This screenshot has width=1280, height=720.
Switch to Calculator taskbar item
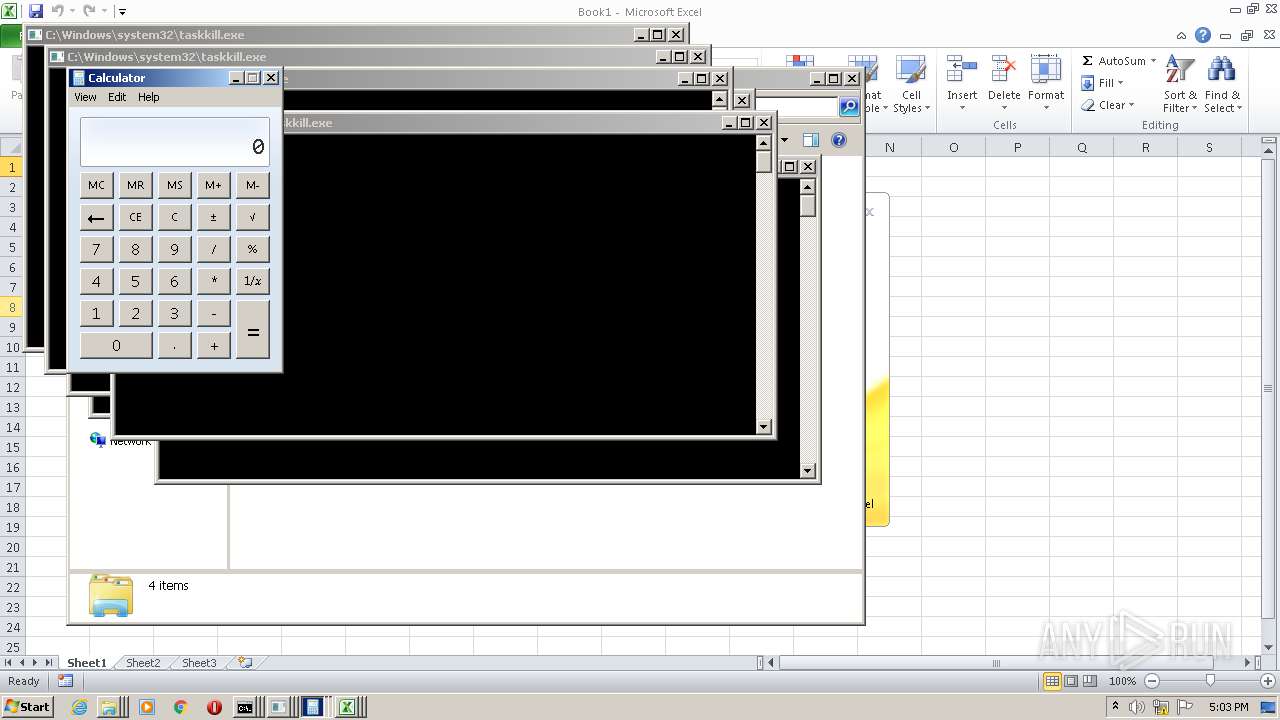tap(313, 707)
